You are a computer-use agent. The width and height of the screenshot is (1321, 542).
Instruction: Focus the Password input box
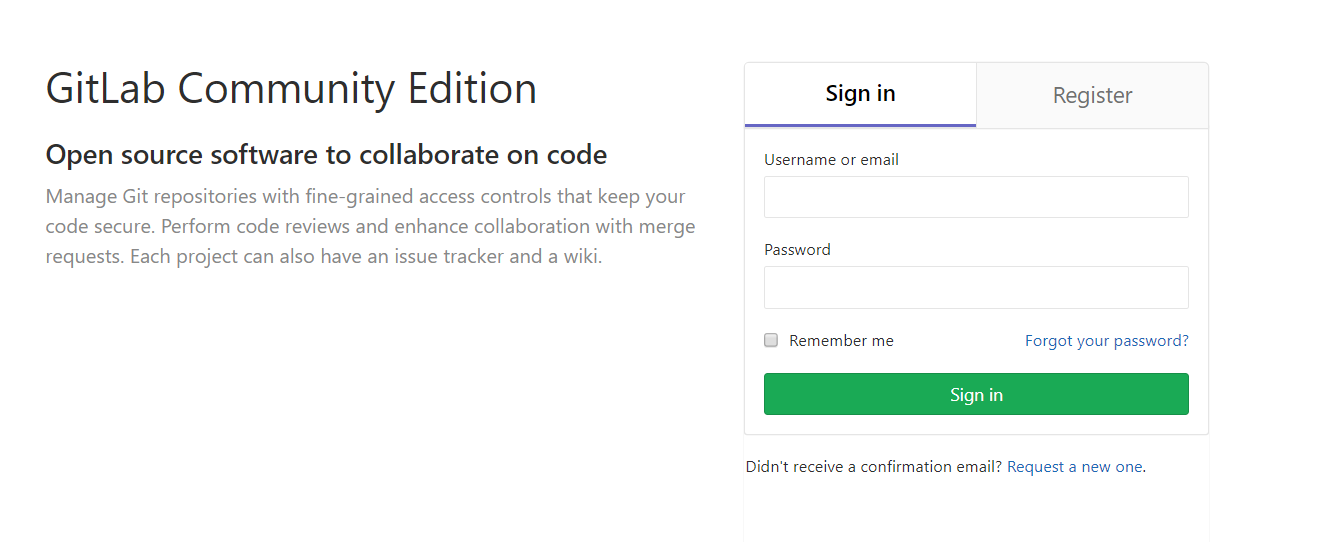click(976, 287)
